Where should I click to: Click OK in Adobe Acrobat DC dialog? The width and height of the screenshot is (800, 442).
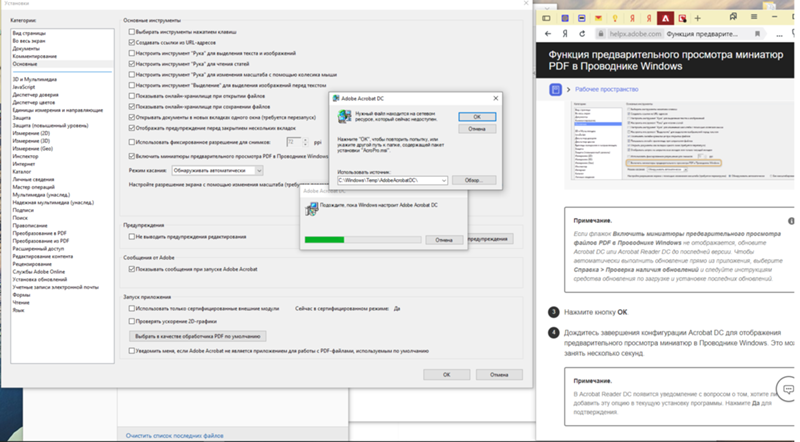tap(477, 117)
